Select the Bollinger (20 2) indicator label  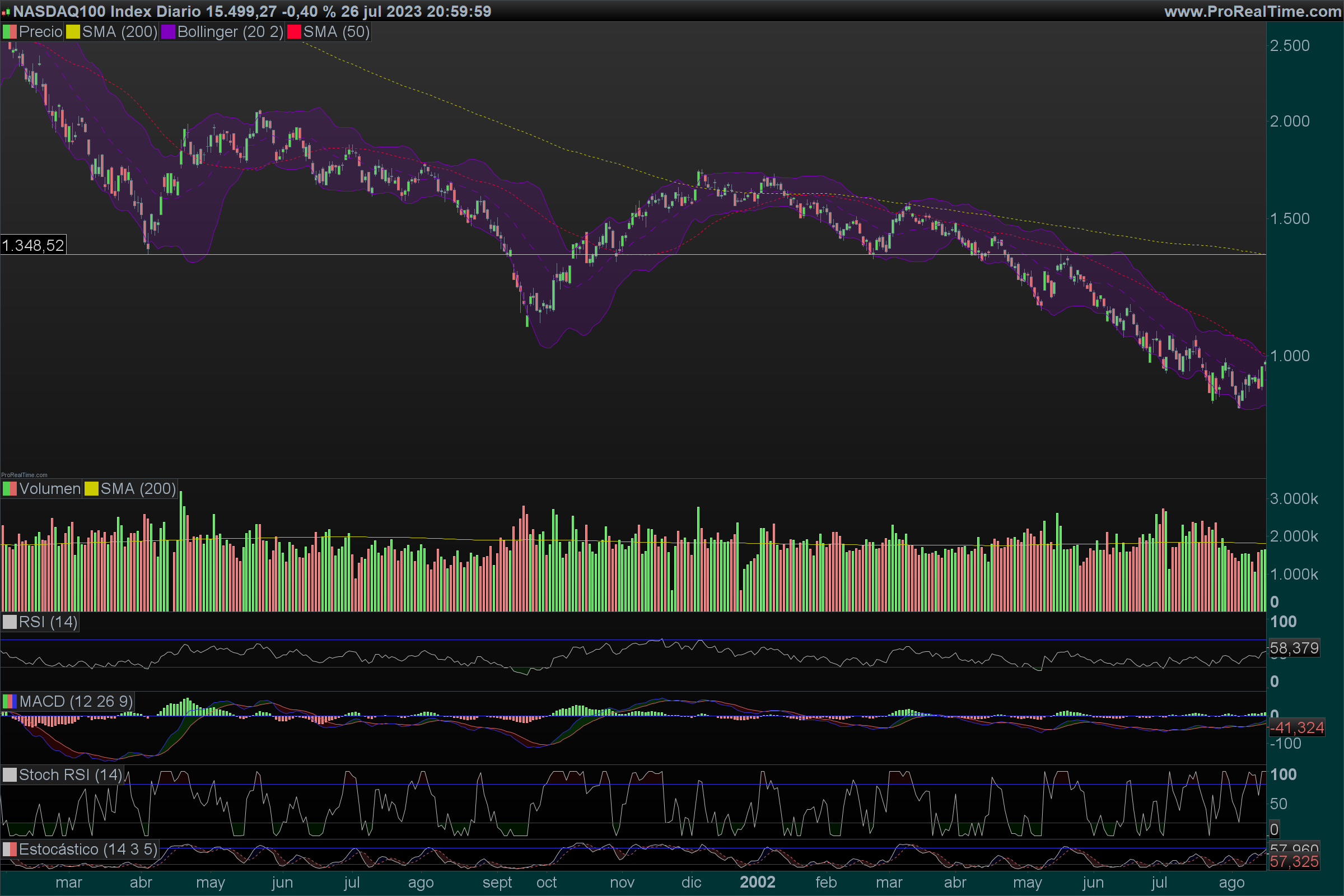[230, 32]
